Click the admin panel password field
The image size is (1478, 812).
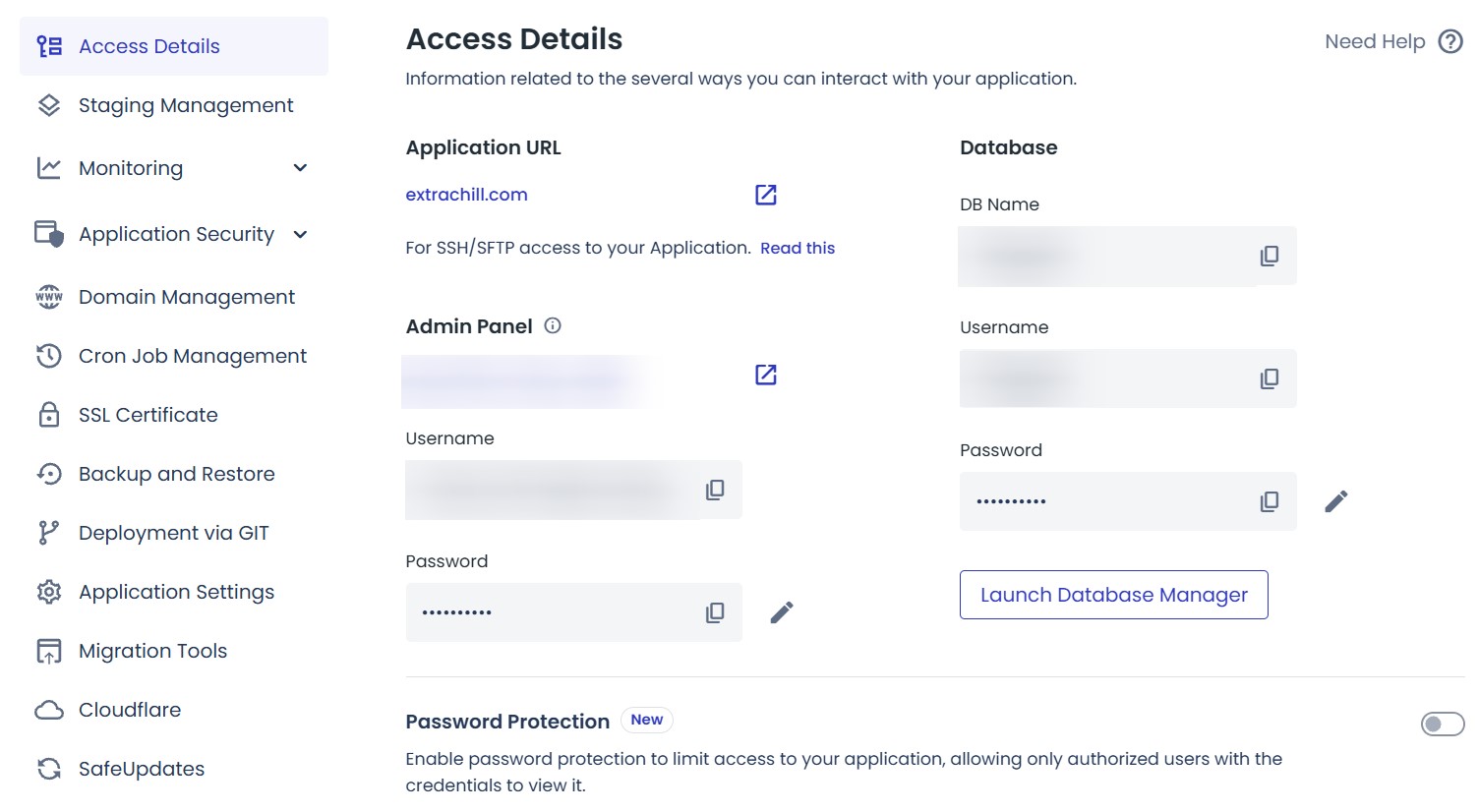[551, 611]
